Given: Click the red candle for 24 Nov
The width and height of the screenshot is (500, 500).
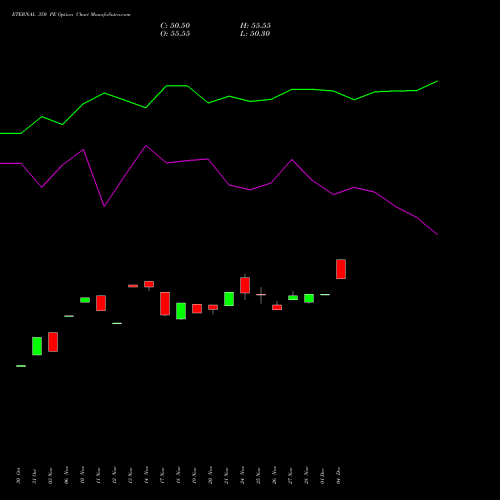Looking at the screenshot, I should click(245, 285).
